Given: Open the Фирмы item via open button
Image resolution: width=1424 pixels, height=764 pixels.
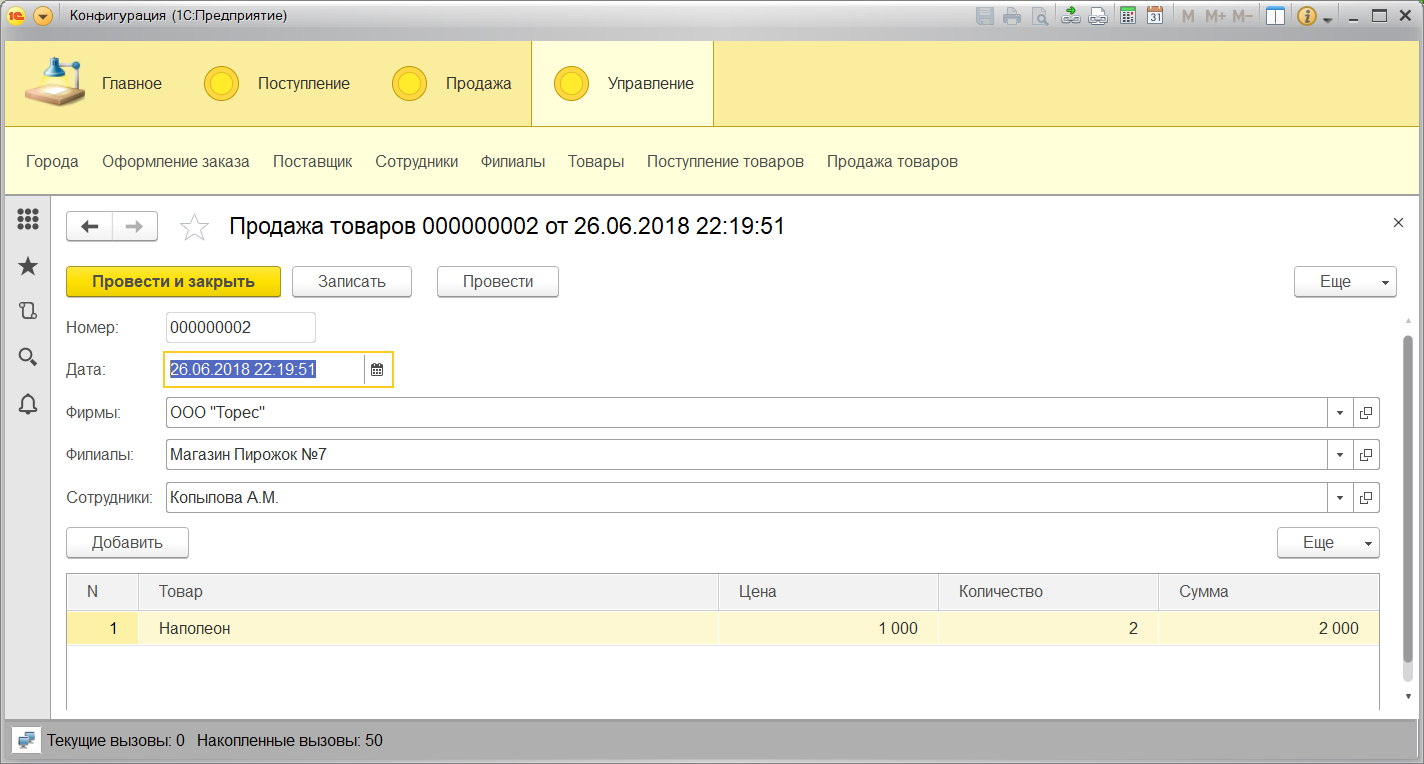Looking at the screenshot, I should [x=1366, y=412].
